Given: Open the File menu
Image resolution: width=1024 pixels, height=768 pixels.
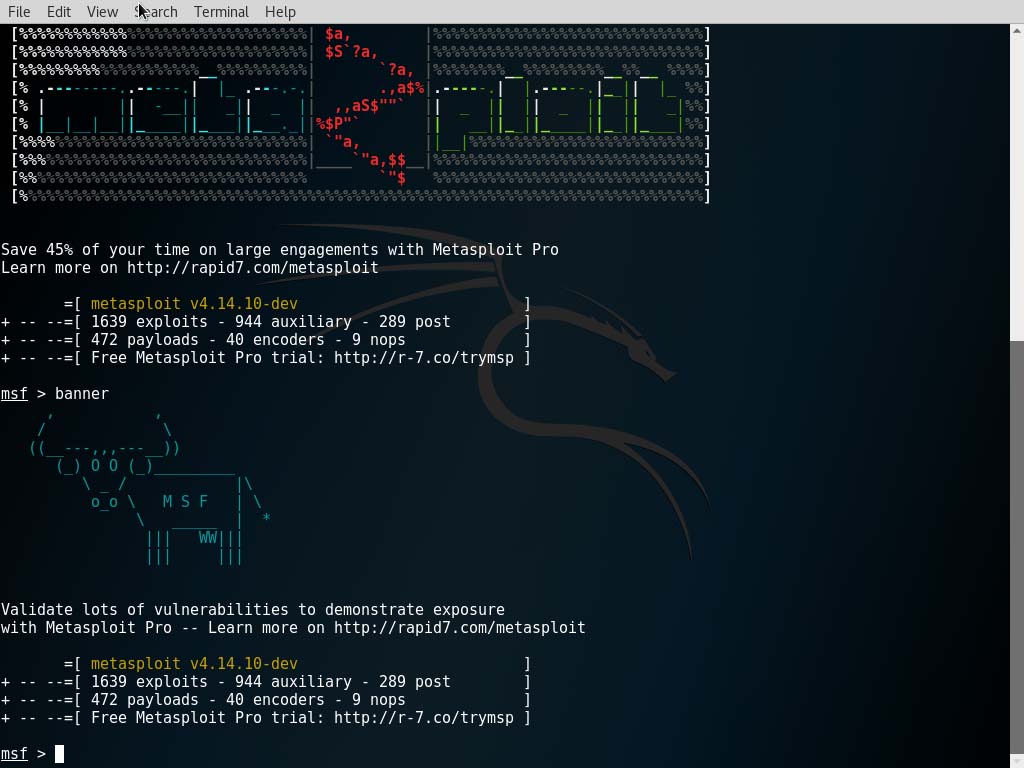Looking at the screenshot, I should 18,12.
